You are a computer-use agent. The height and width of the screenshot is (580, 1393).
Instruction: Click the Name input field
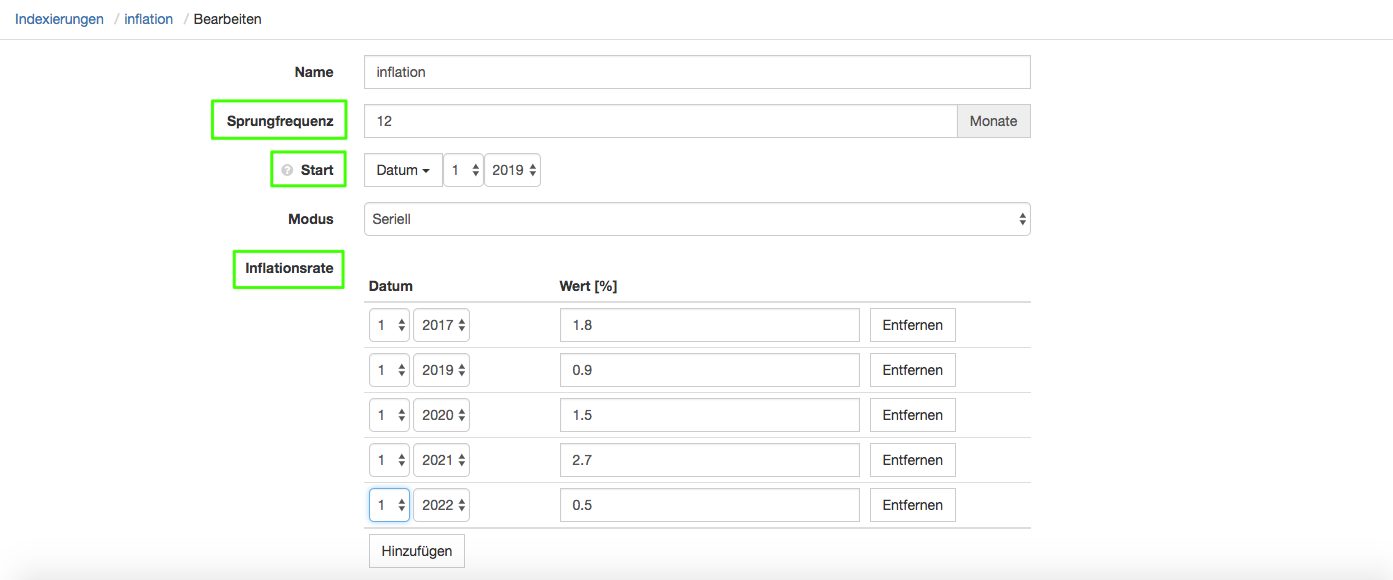[x=696, y=72]
